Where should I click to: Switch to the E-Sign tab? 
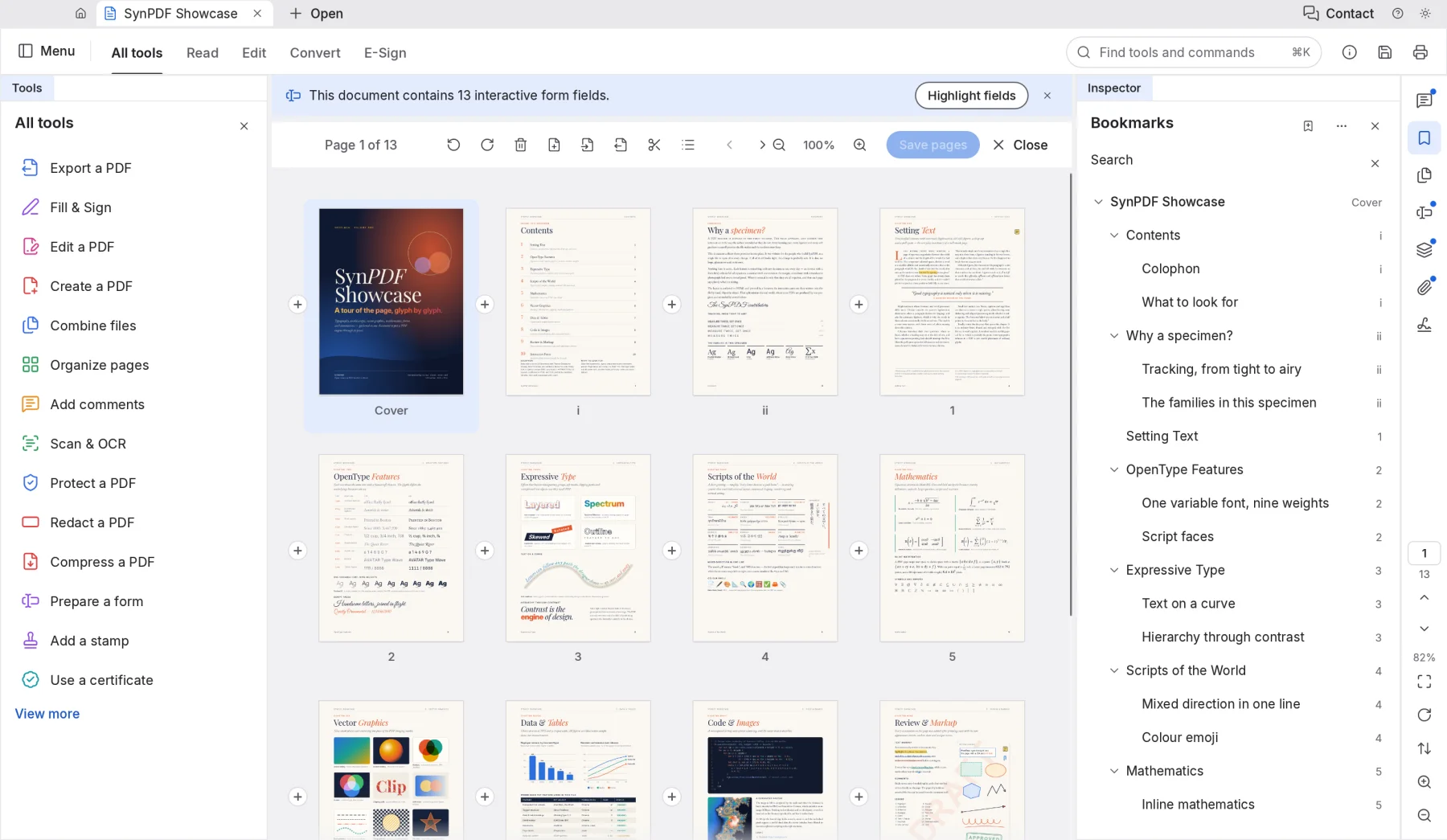click(x=385, y=53)
